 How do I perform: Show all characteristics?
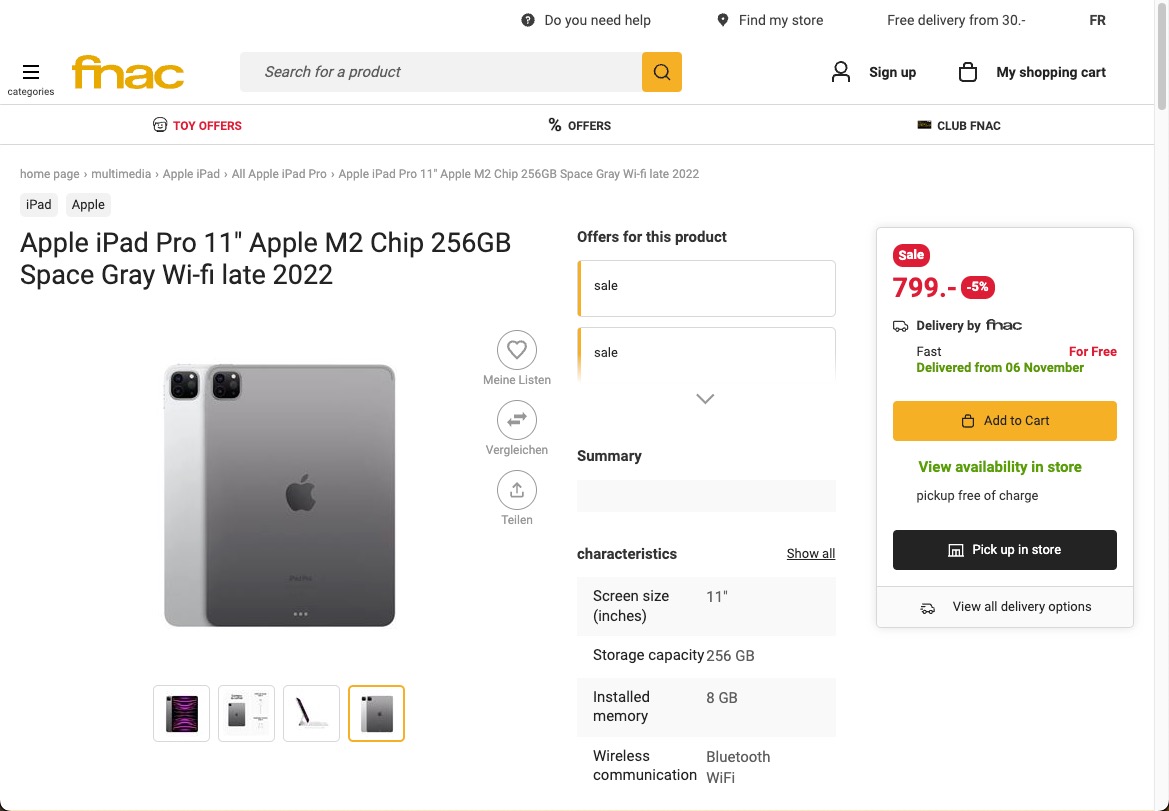coord(810,554)
